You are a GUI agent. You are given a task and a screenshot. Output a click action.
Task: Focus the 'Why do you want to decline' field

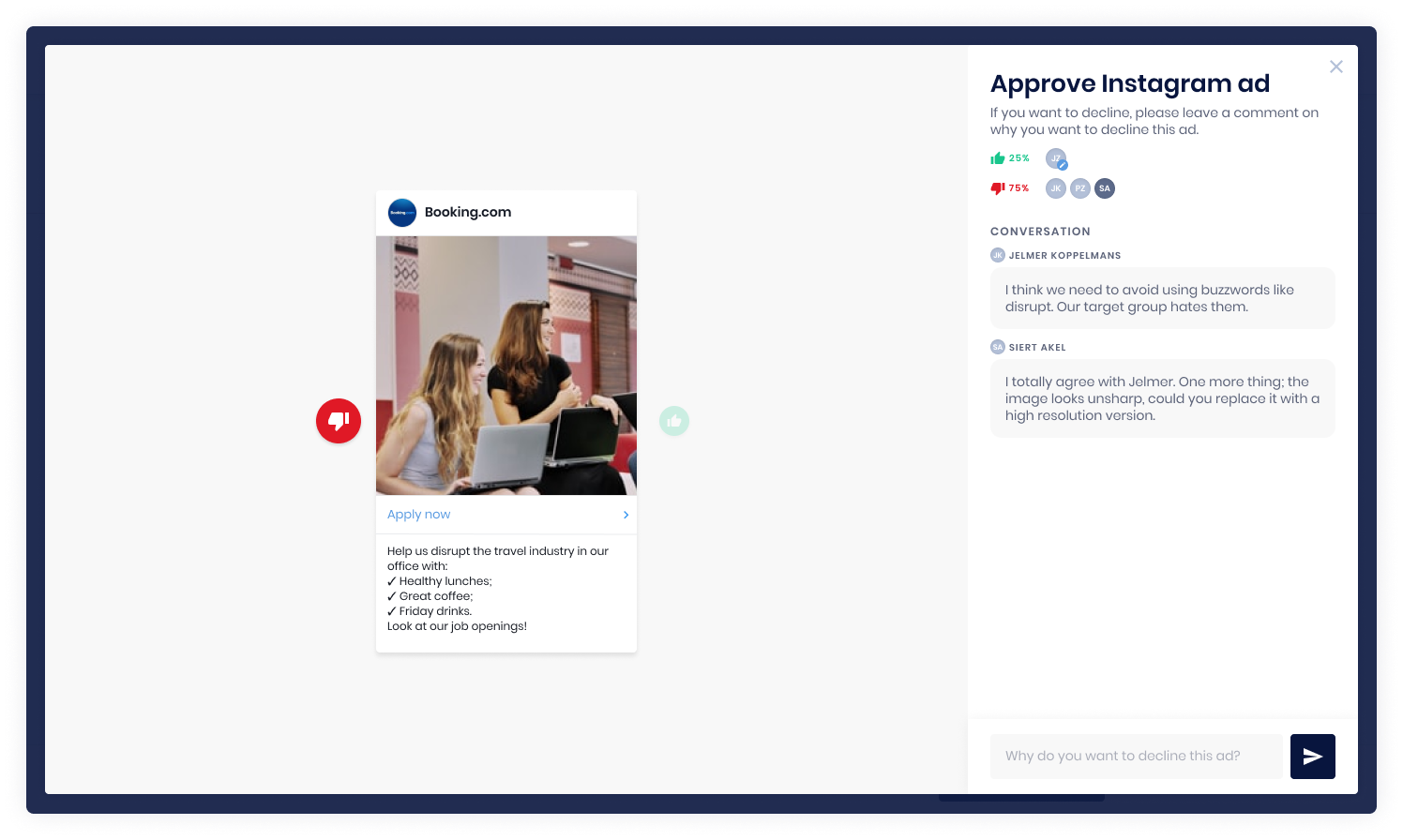[x=1137, y=757]
